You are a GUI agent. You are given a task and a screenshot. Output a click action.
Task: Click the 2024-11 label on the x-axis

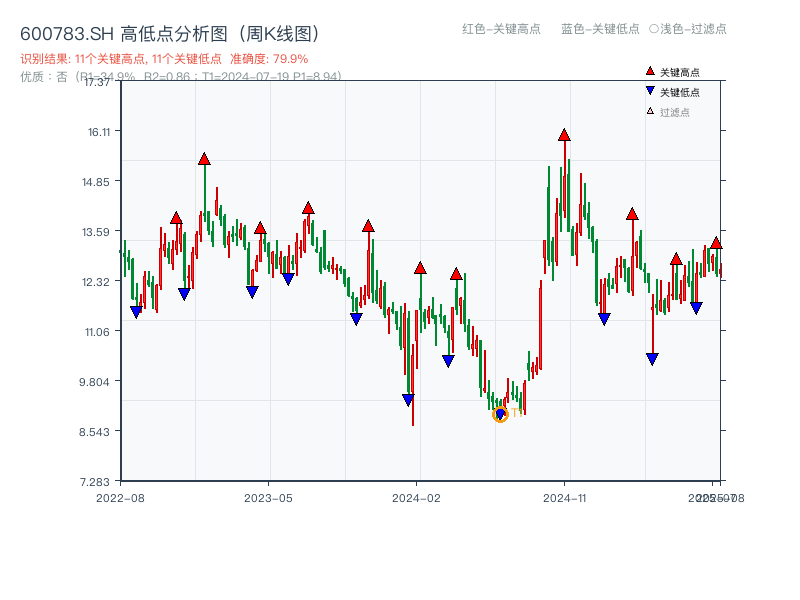565,495
